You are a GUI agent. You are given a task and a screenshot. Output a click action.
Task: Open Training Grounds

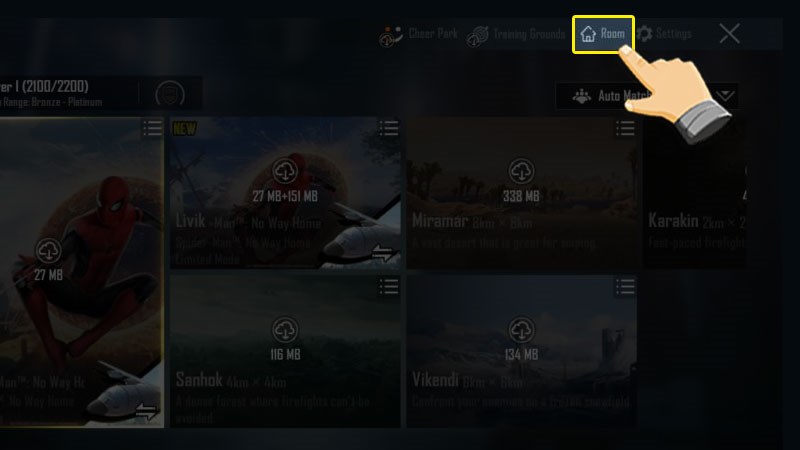click(x=516, y=35)
